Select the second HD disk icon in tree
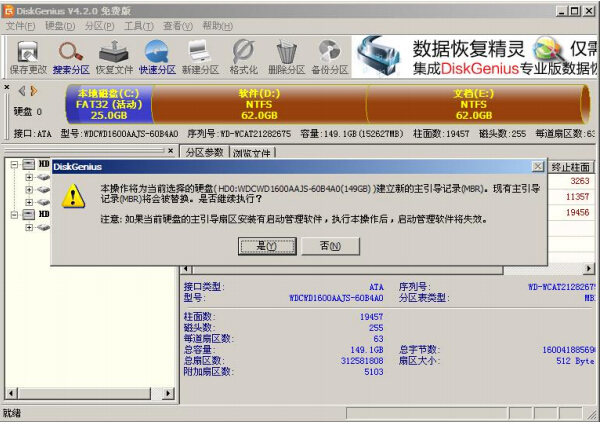Screen dimensions: 602x424 [x=29, y=214]
